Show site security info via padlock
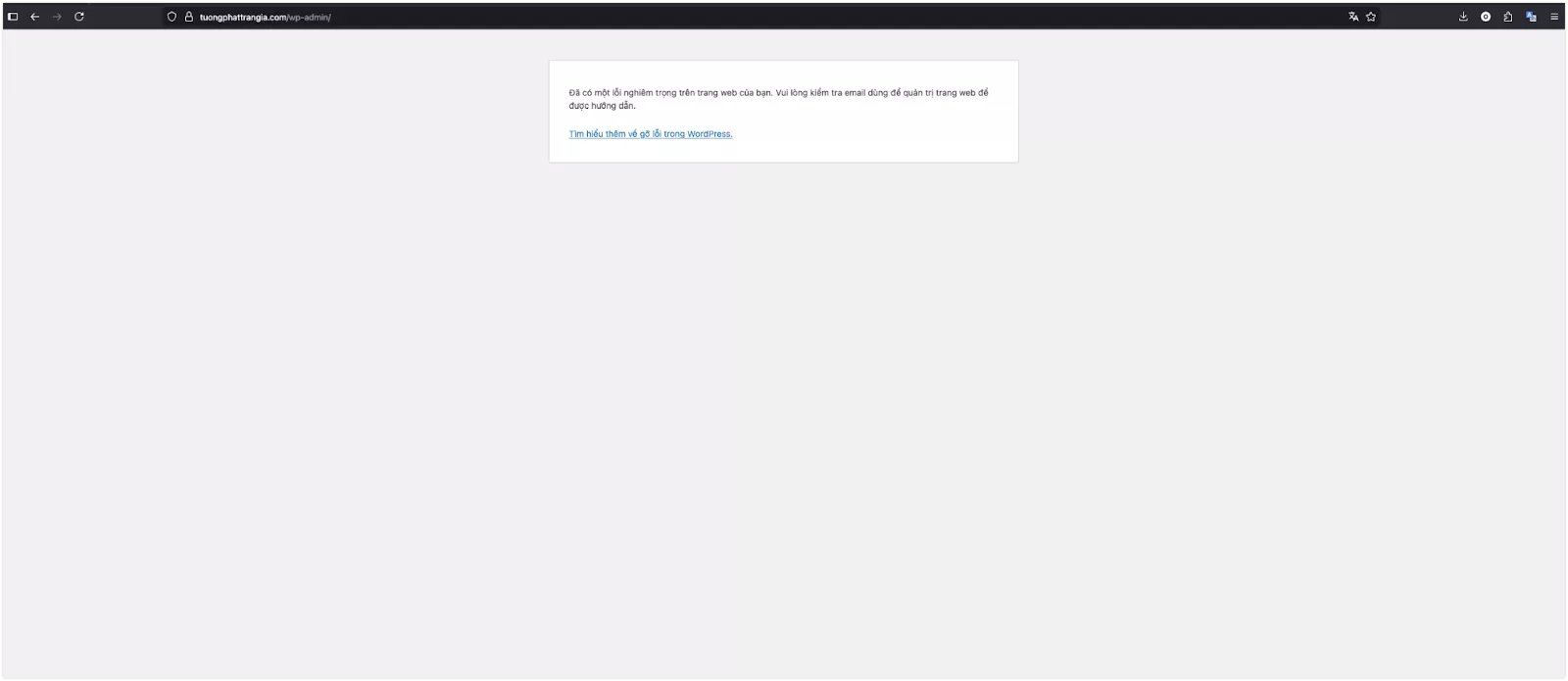Image resolution: width=1568 pixels, height=681 pixels. (x=189, y=17)
